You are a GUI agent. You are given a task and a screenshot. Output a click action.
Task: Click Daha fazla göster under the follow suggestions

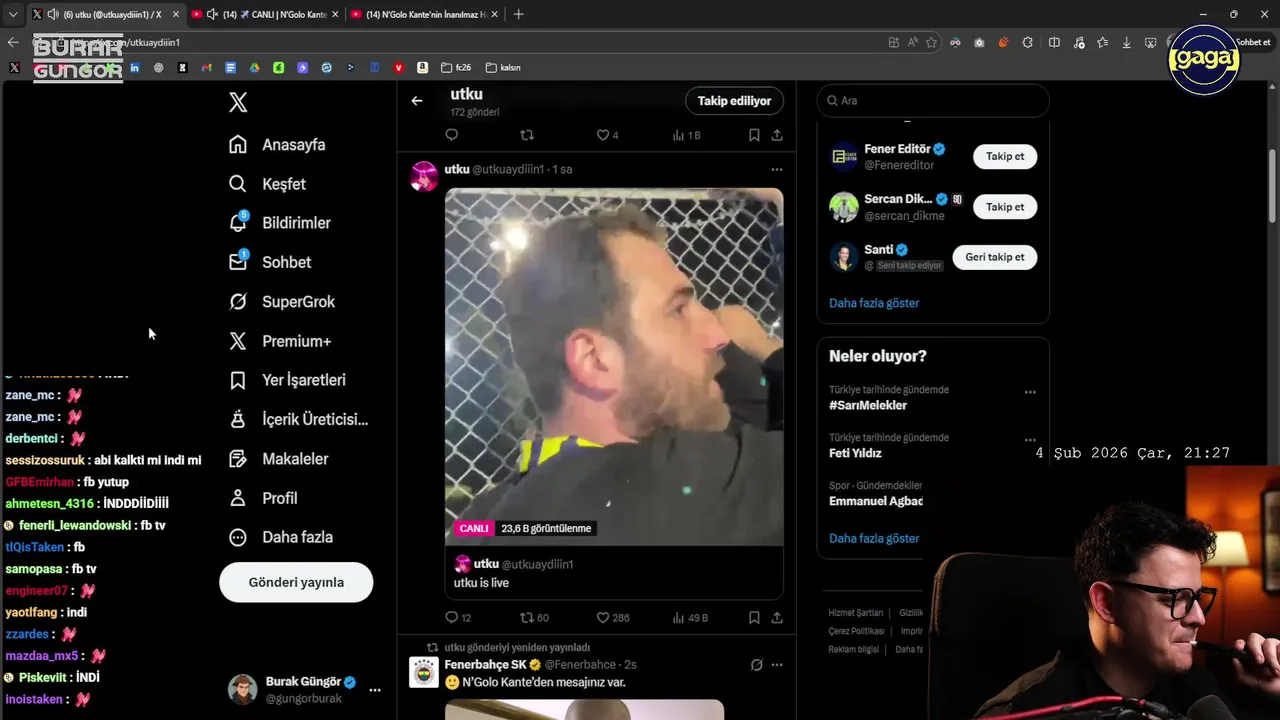(874, 303)
